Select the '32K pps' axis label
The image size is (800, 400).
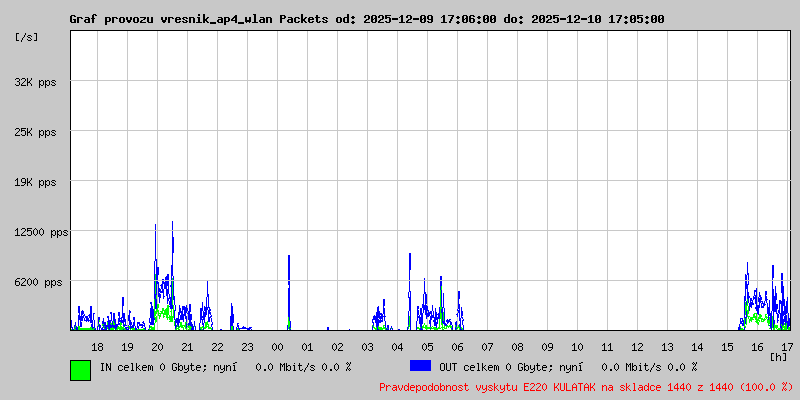coord(36,82)
